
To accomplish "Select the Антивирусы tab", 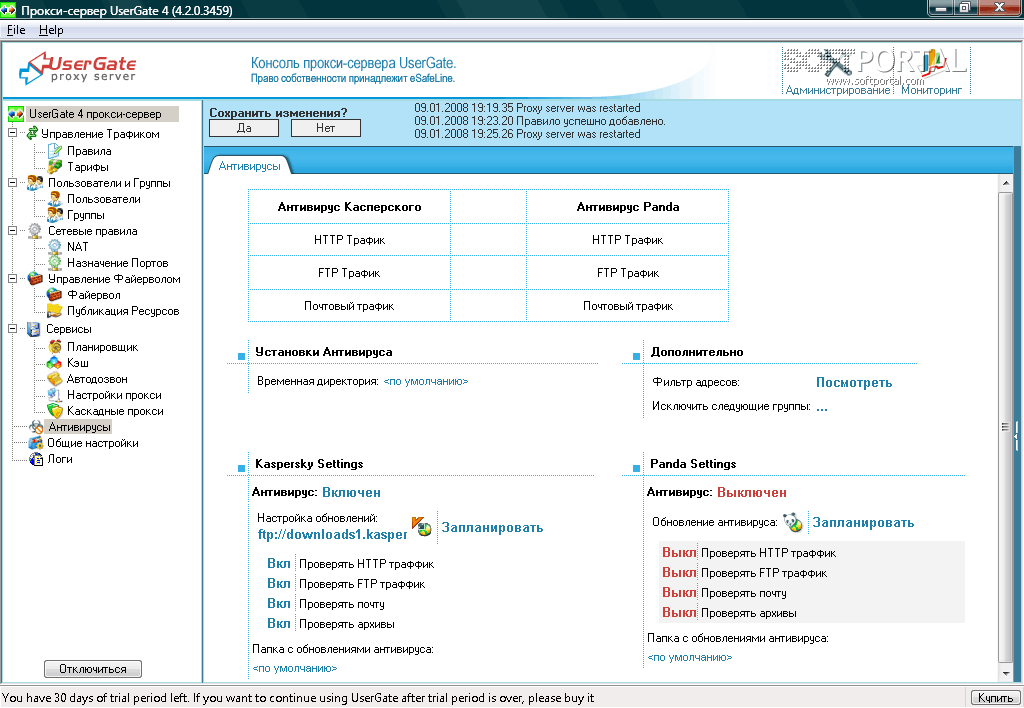I will (x=249, y=166).
